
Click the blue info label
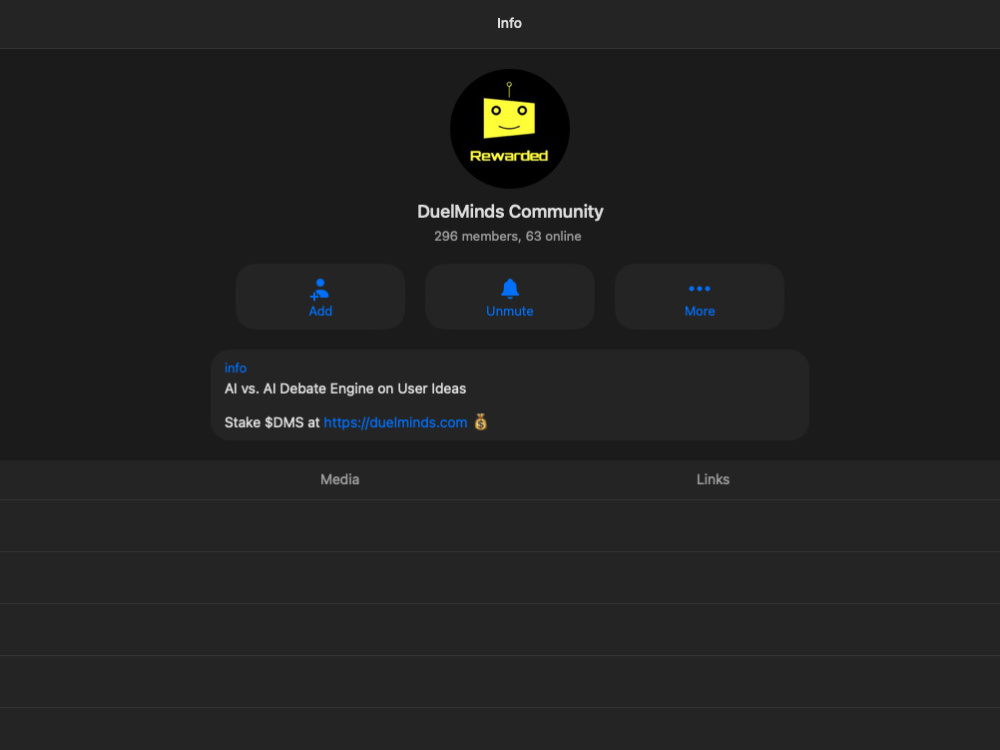pos(235,368)
